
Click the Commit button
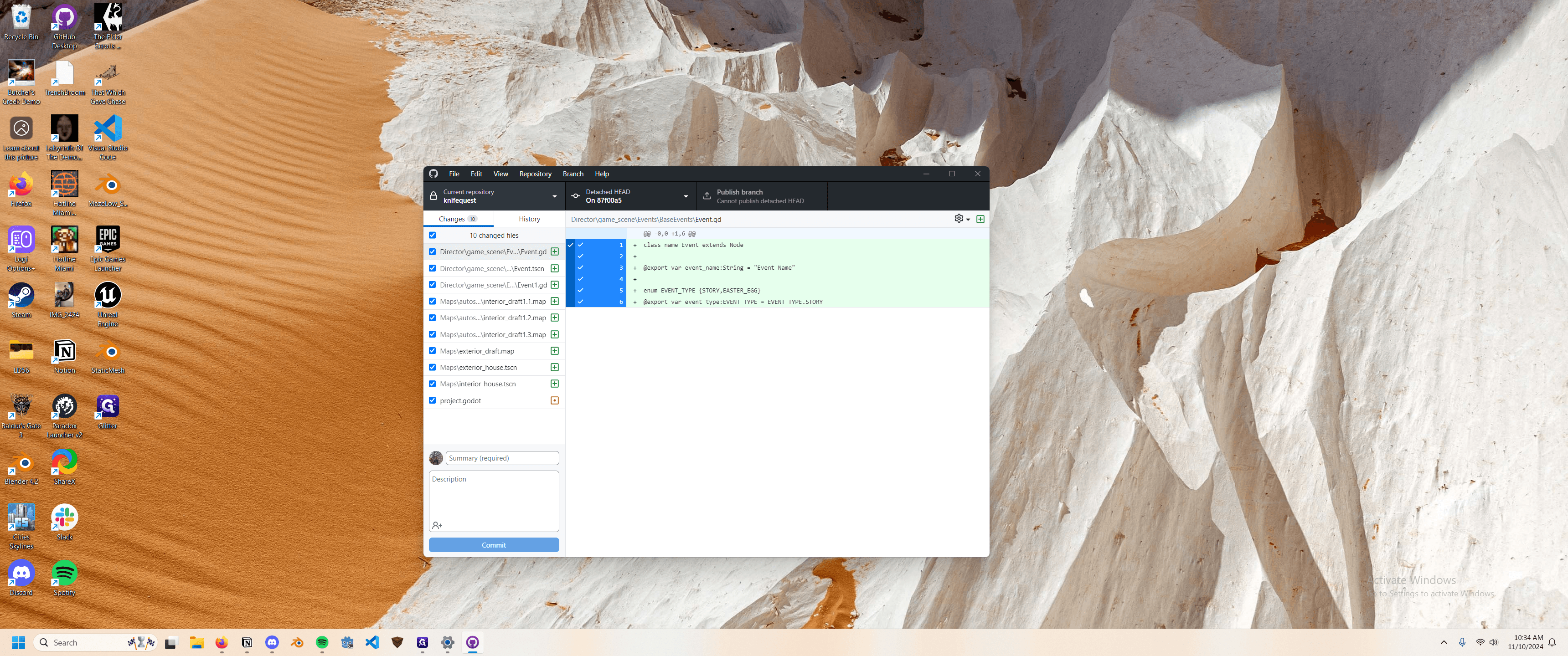coord(494,545)
